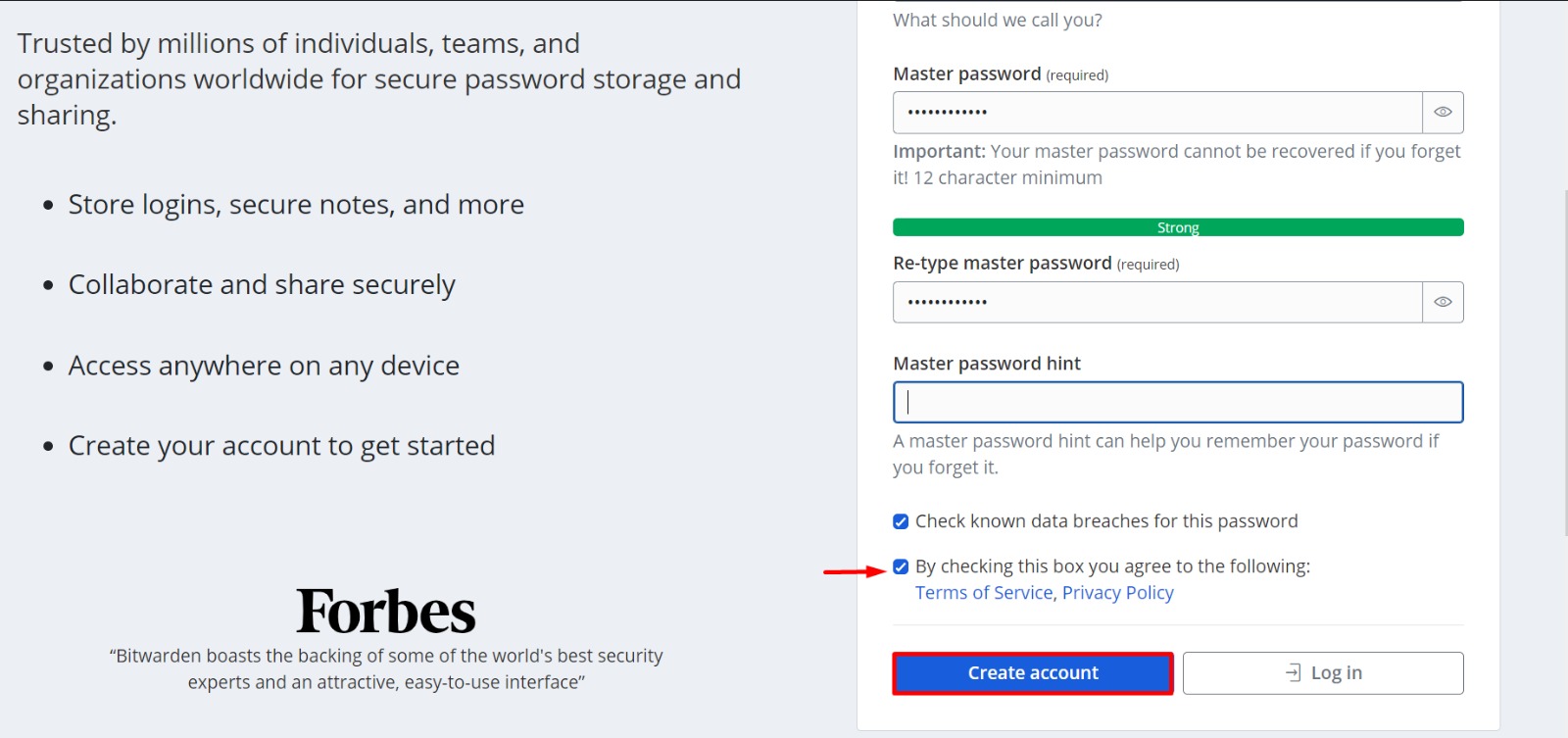Uncheck 'Check known data breaches for this password'
1568x738 pixels.
pyautogui.click(x=900, y=520)
